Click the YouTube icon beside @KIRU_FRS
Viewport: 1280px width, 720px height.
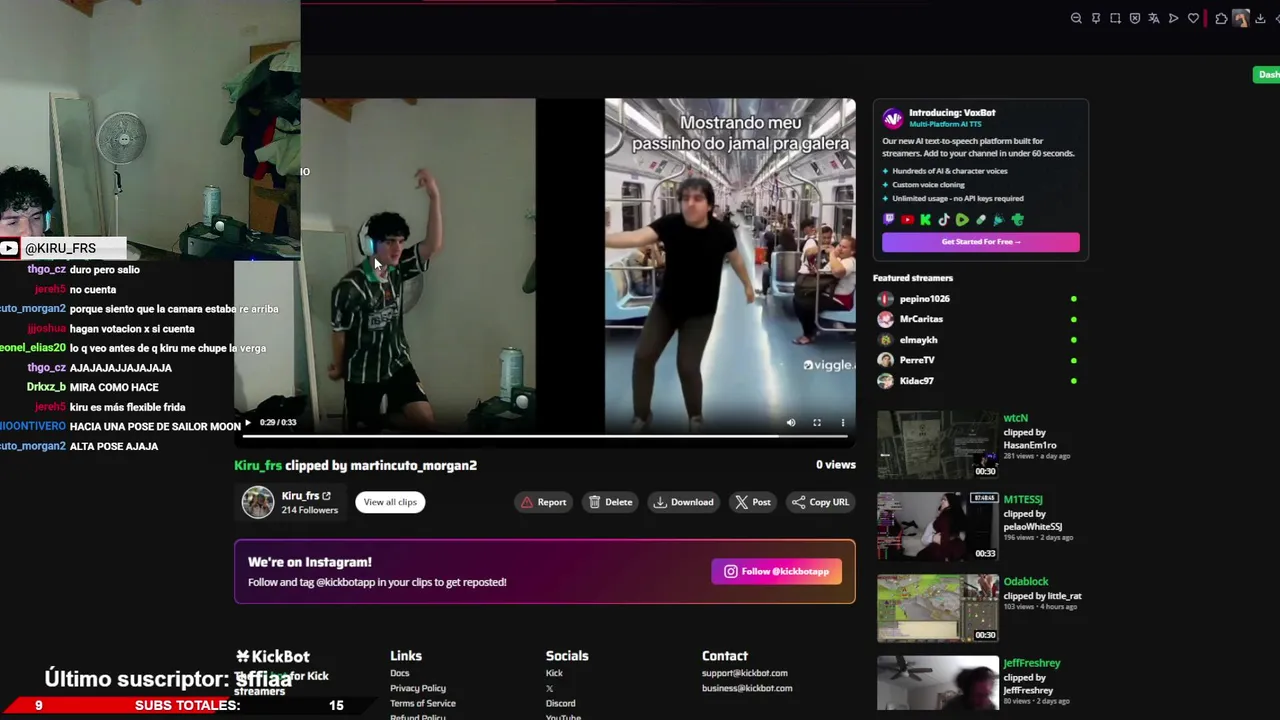(9, 248)
